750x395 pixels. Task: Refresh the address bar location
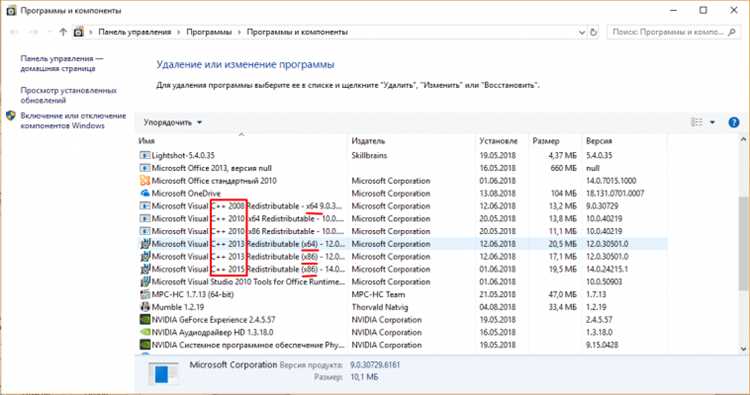coord(594,32)
